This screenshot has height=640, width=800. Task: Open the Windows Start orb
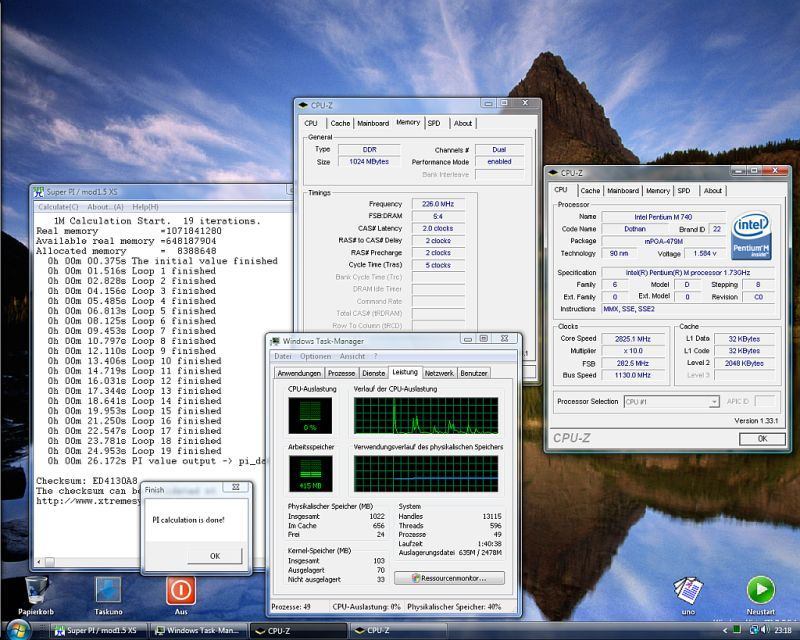coord(19,630)
